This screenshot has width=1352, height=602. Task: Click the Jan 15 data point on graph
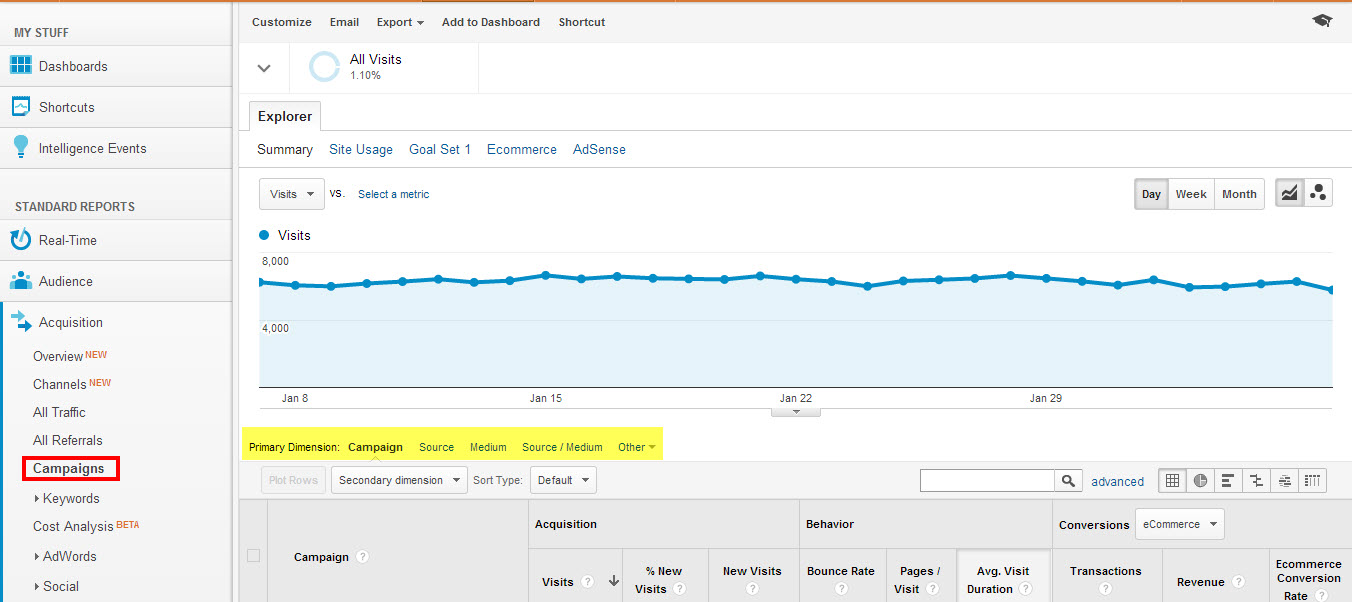click(545, 275)
